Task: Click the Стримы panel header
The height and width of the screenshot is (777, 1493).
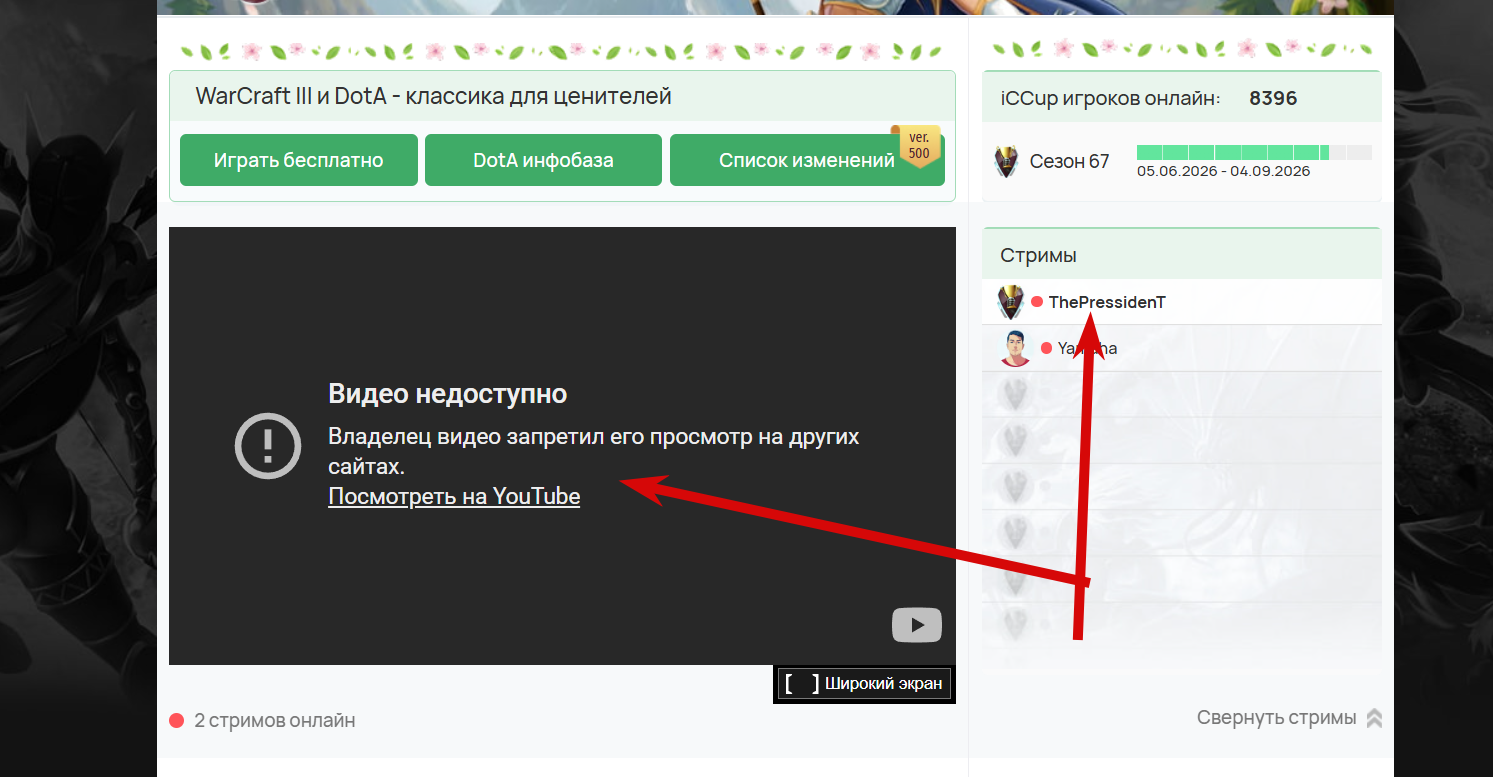Action: tap(1182, 254)
